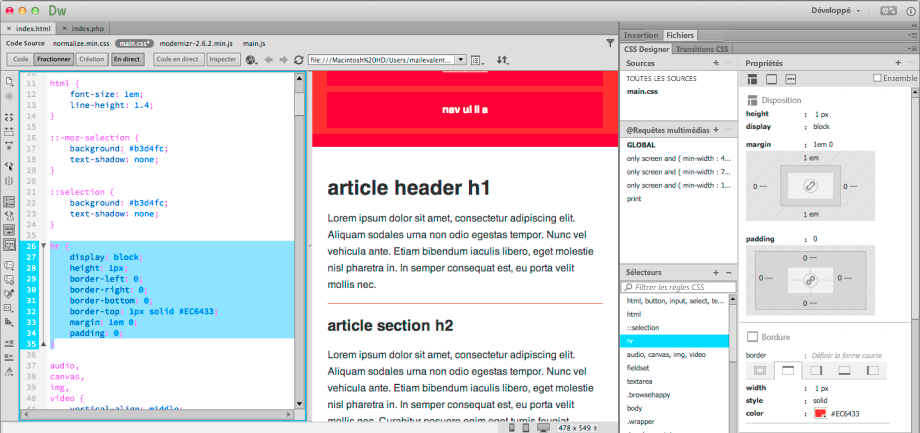The width and height of the screenshot is (920, 433).
Task: Open the address bar URL dropdown
Action: click(x=461, y=60)
